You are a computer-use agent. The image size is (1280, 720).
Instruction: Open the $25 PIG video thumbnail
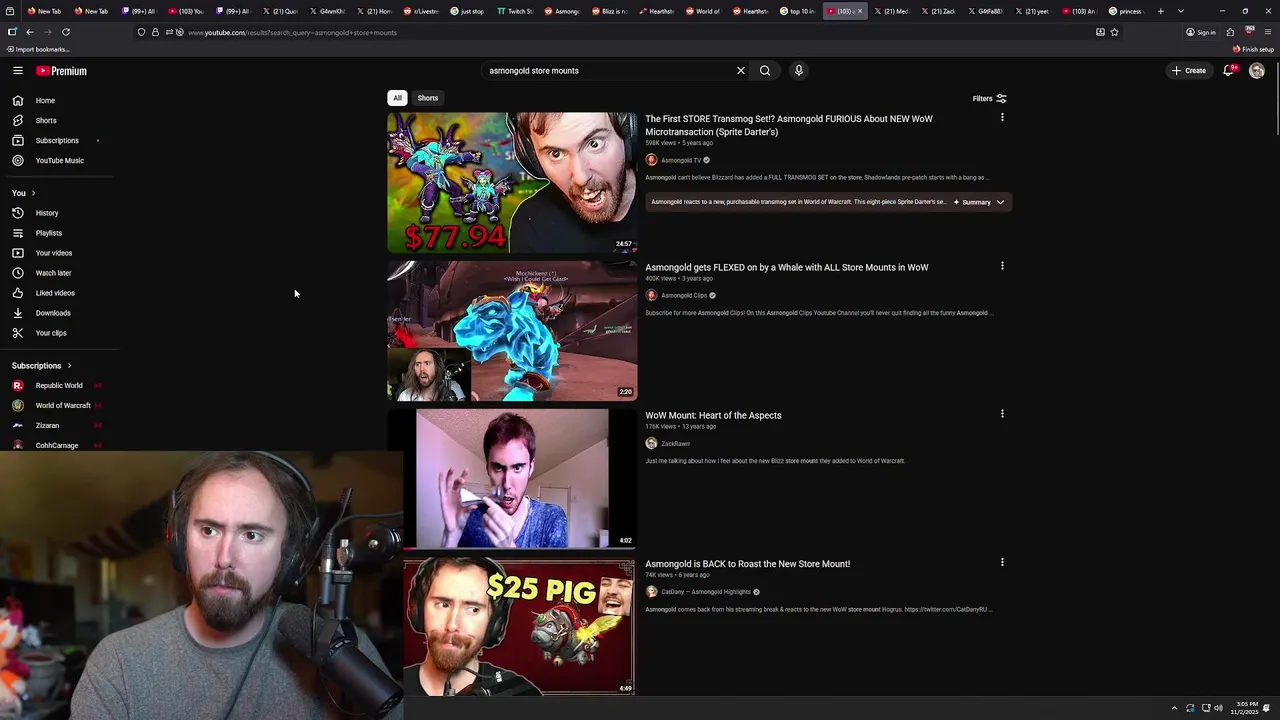[x=519, y=626]
